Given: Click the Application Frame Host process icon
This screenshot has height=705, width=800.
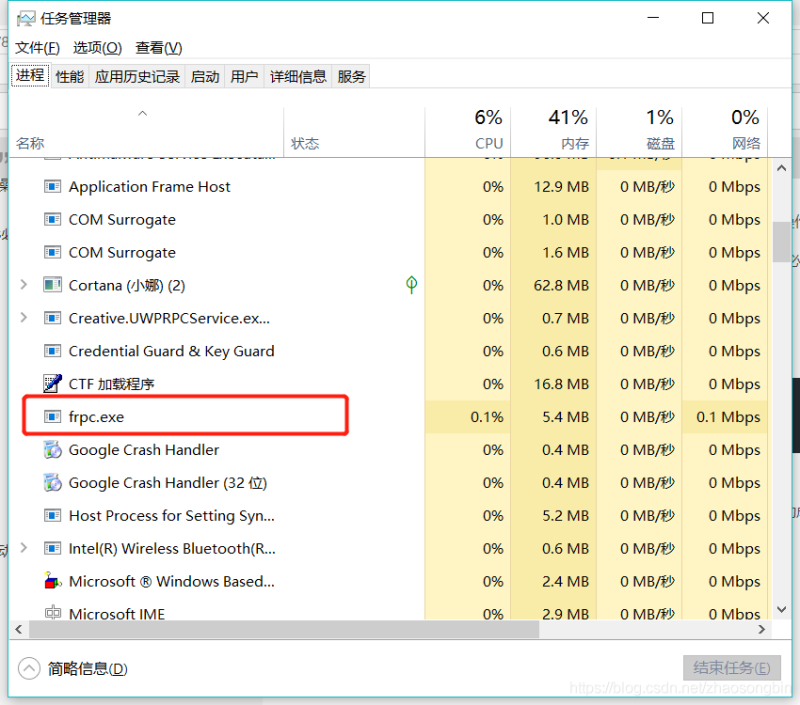Looking at the screenshot, I should tap(53, 187).
